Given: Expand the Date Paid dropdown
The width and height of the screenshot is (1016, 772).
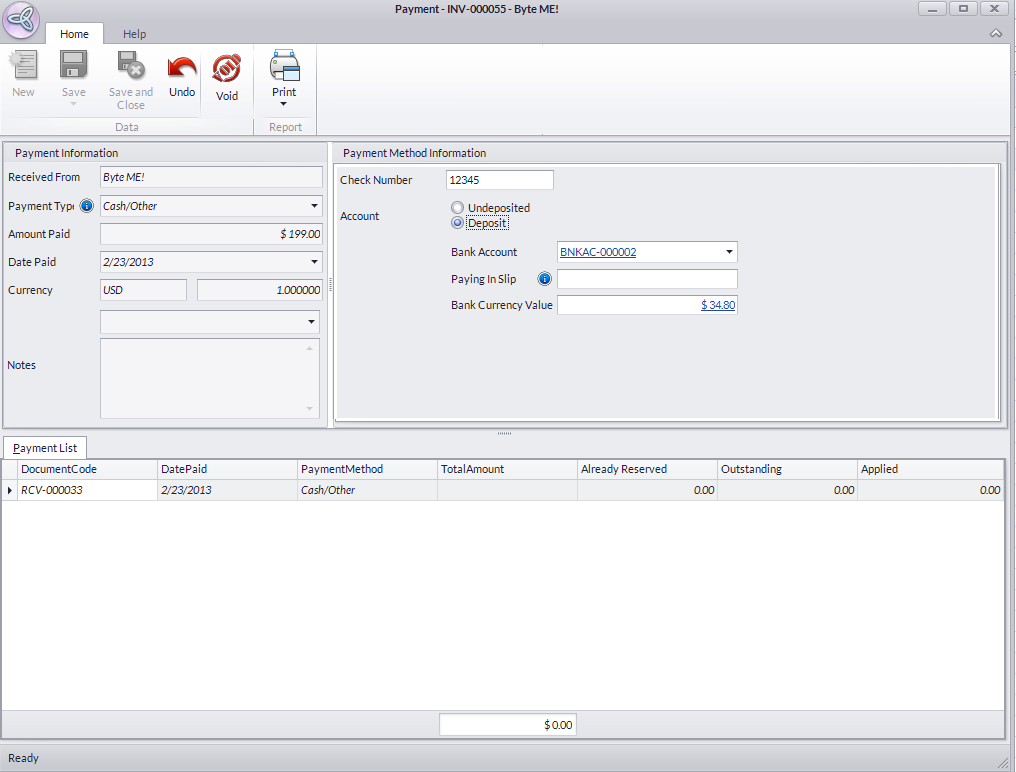Looking at the screenshot, I should [314, 262].
